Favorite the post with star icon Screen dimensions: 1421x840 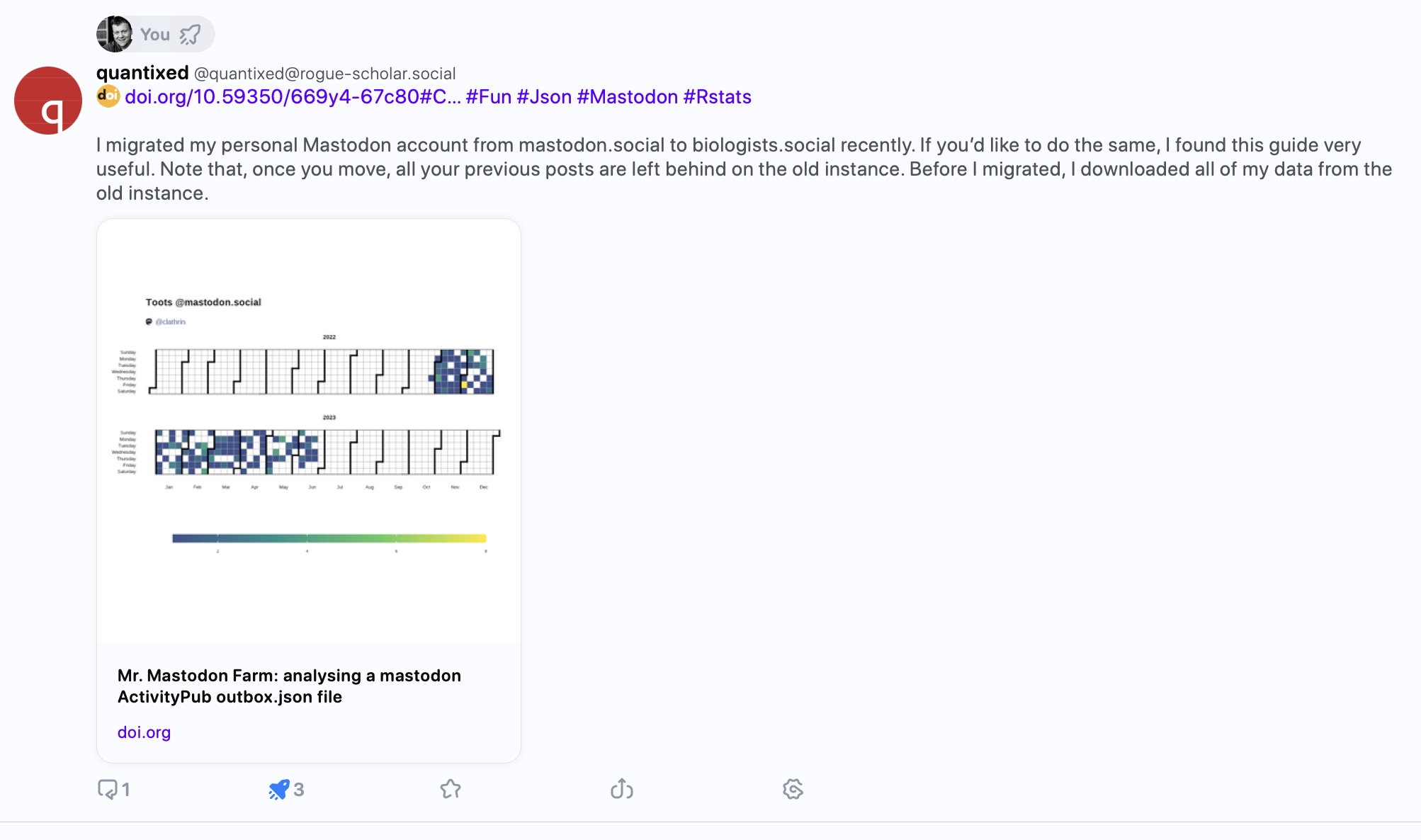click(x=451, y=789)
